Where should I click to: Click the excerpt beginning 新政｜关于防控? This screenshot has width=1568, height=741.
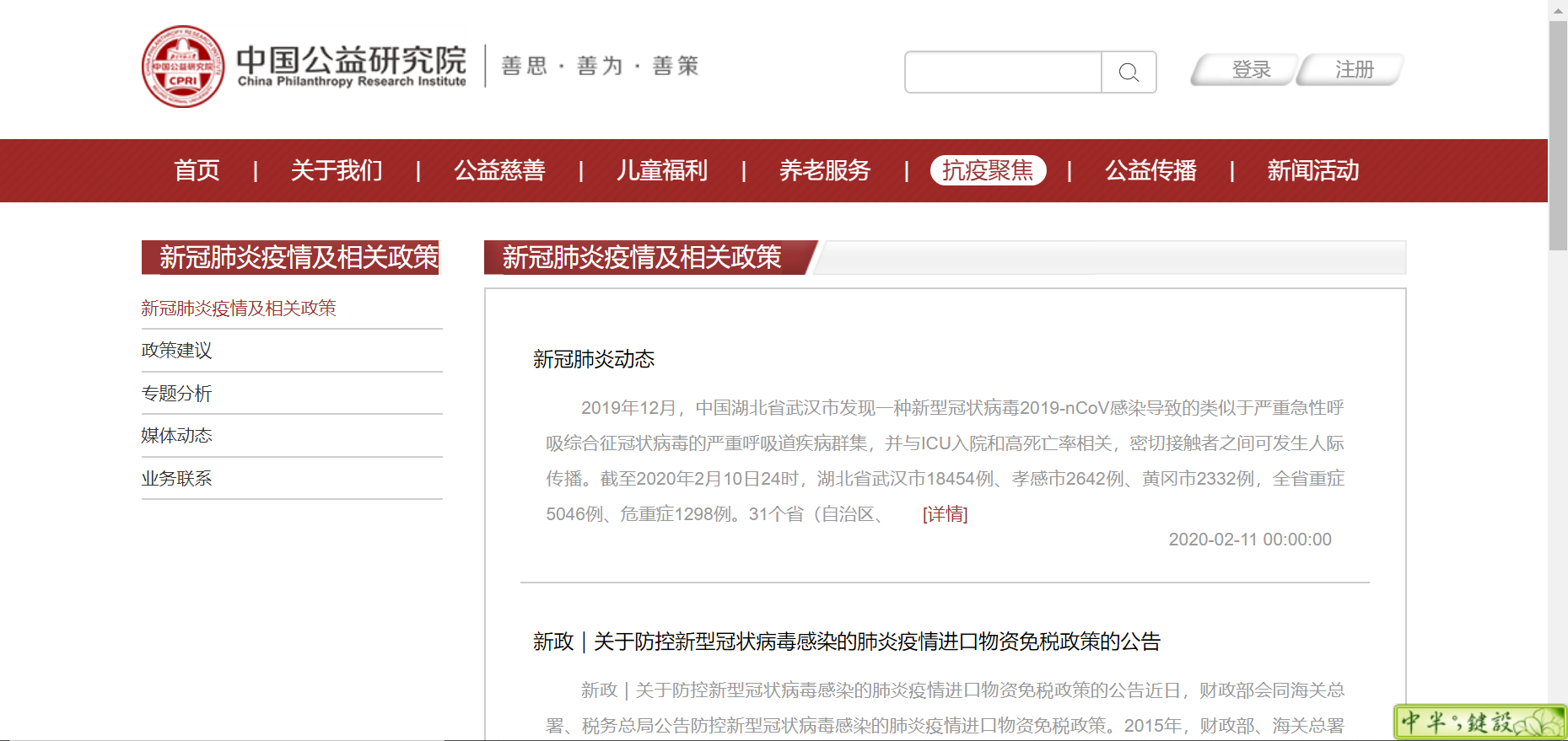[x=945, y=708]
